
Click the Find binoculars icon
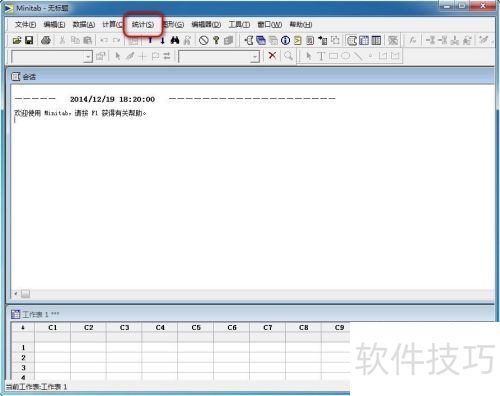[x=175, y=40]
